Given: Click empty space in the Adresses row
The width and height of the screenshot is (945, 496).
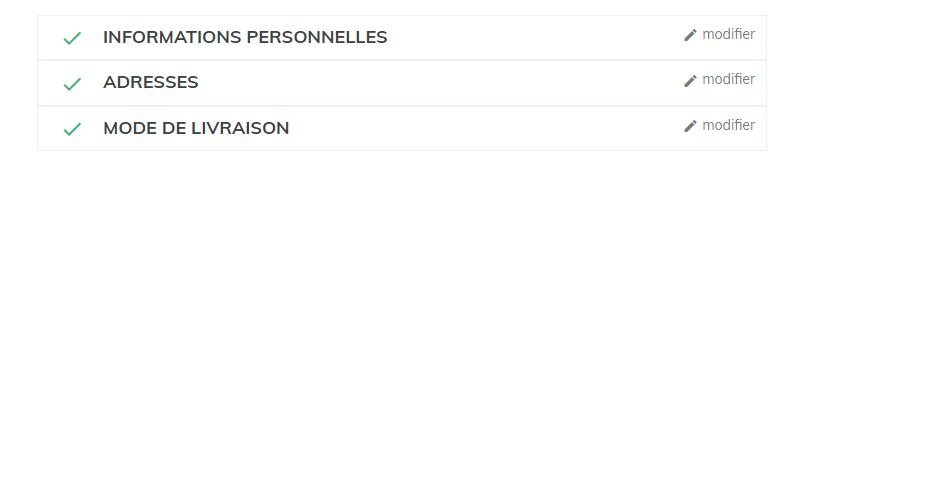Looking at the screenshot, I should 440,83.
